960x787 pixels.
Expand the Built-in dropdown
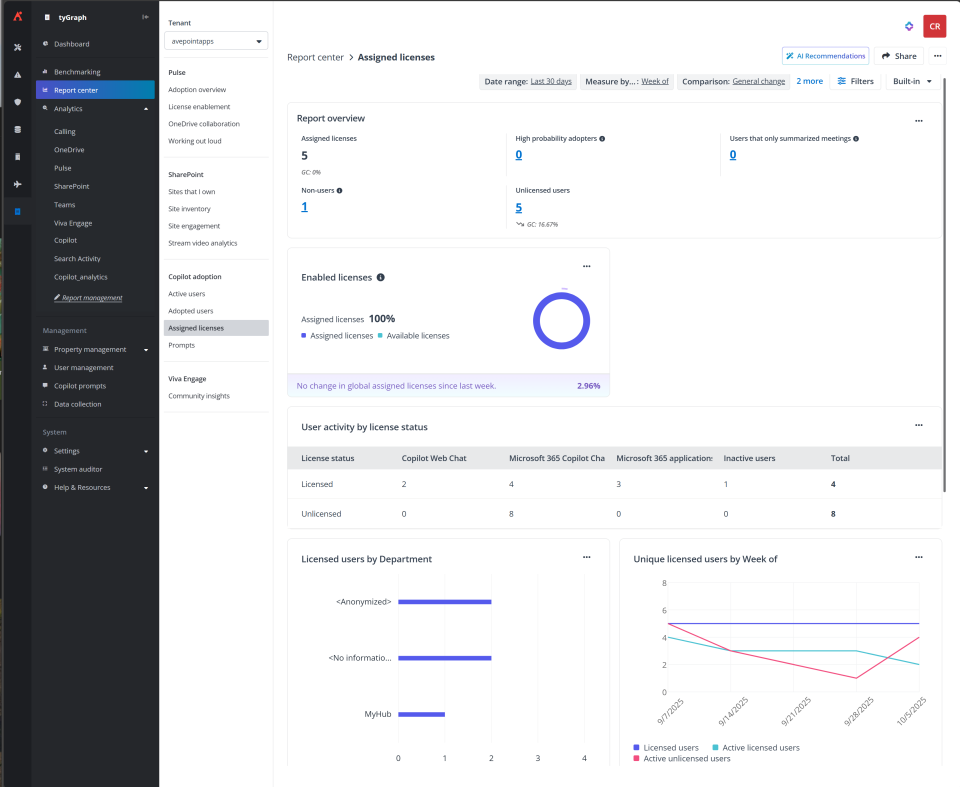[911, 81]
